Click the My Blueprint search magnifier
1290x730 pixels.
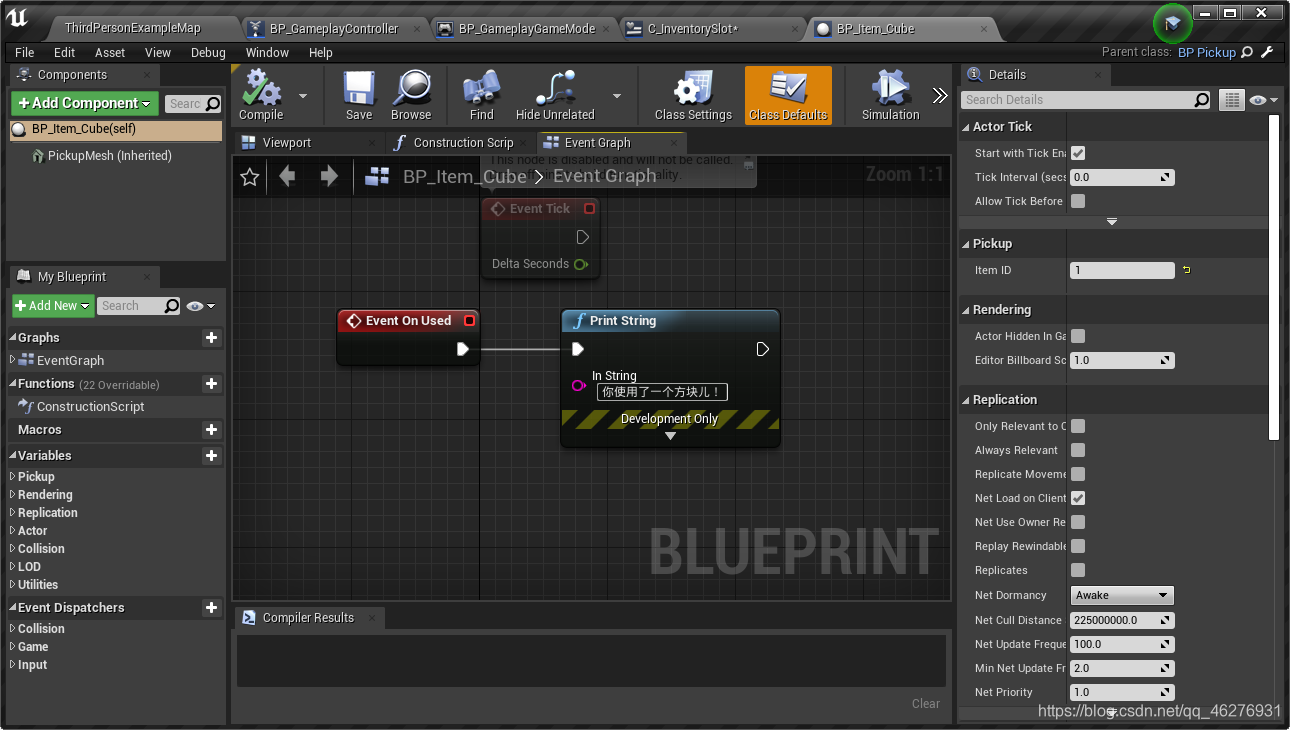(172, 306)
